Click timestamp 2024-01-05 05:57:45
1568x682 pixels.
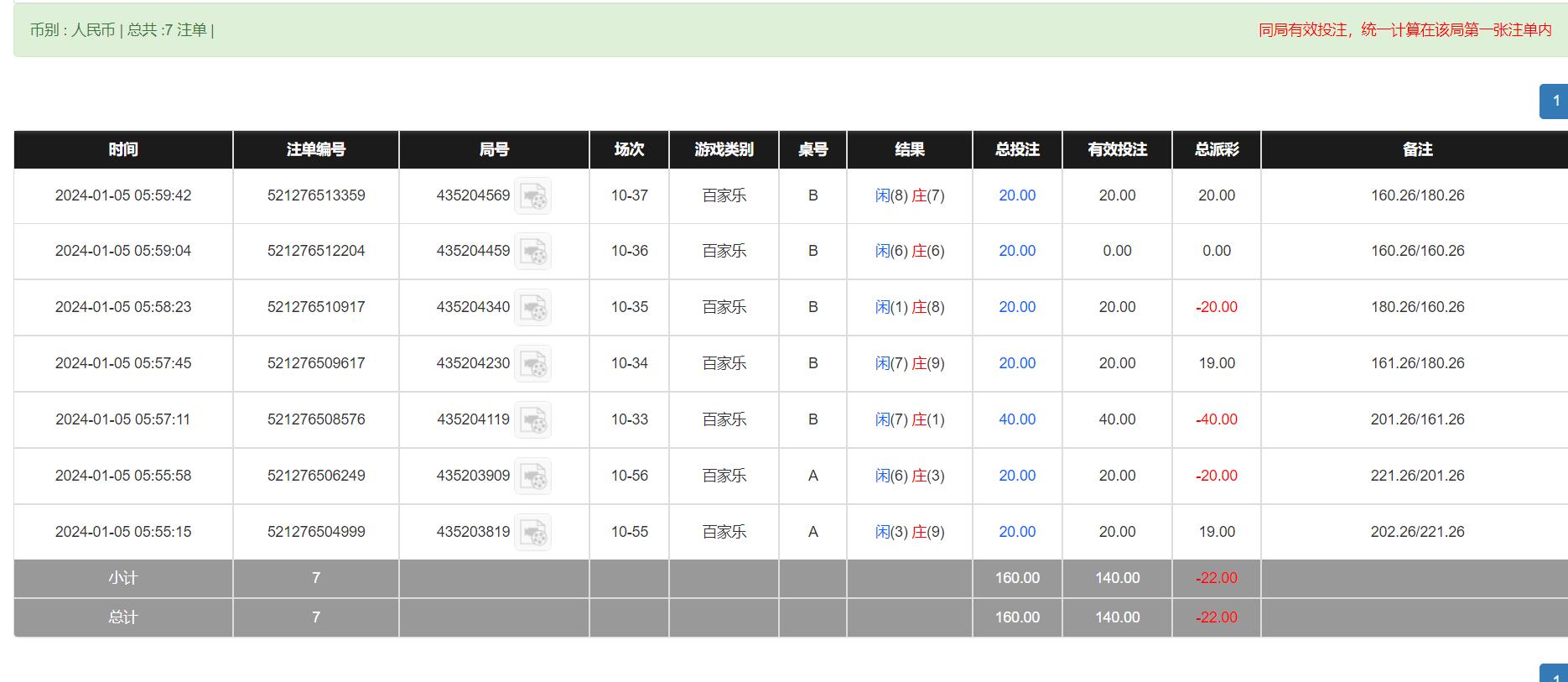(x=123, y=363)
